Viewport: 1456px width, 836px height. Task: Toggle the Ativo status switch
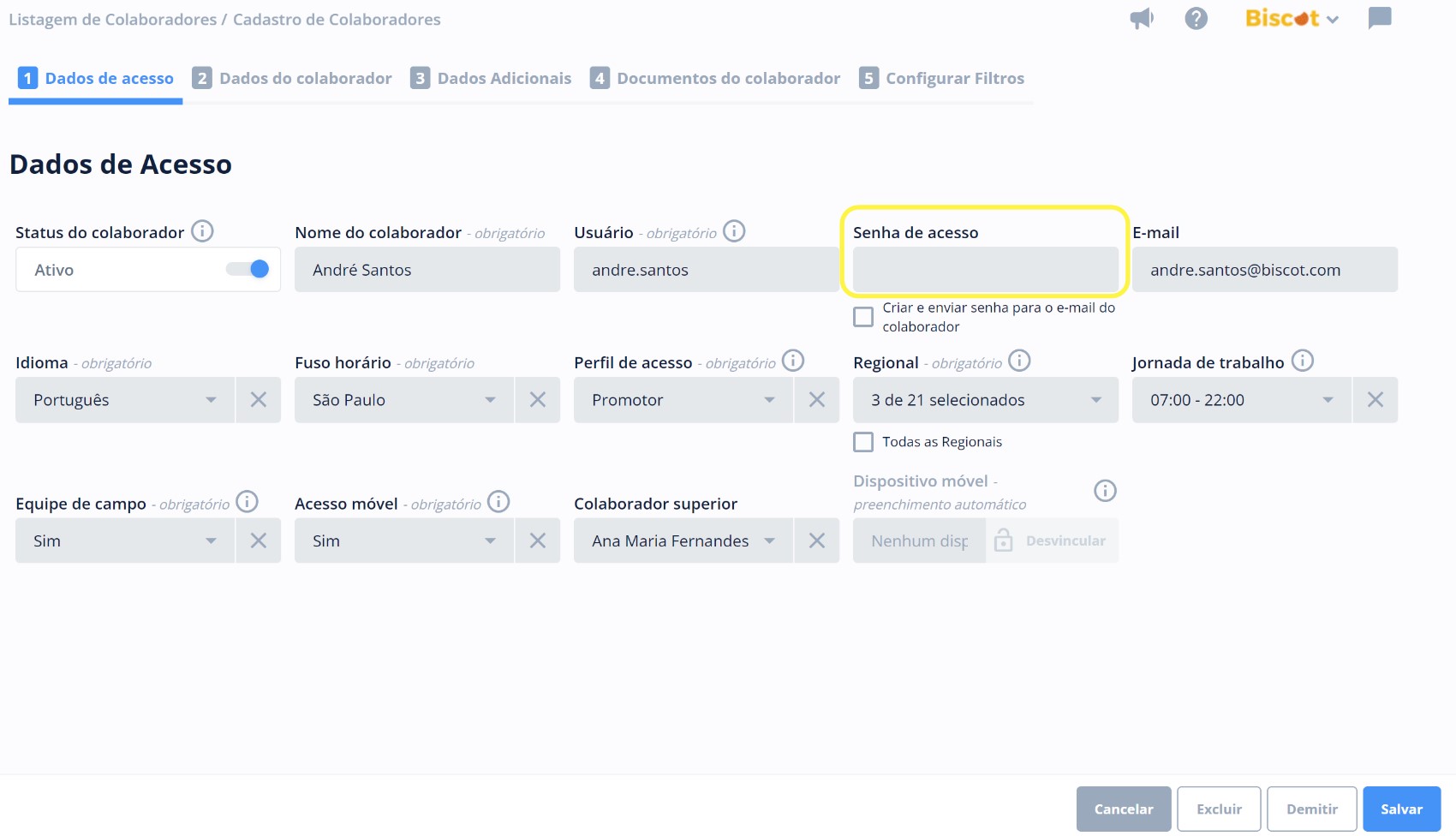pos(248,270)
